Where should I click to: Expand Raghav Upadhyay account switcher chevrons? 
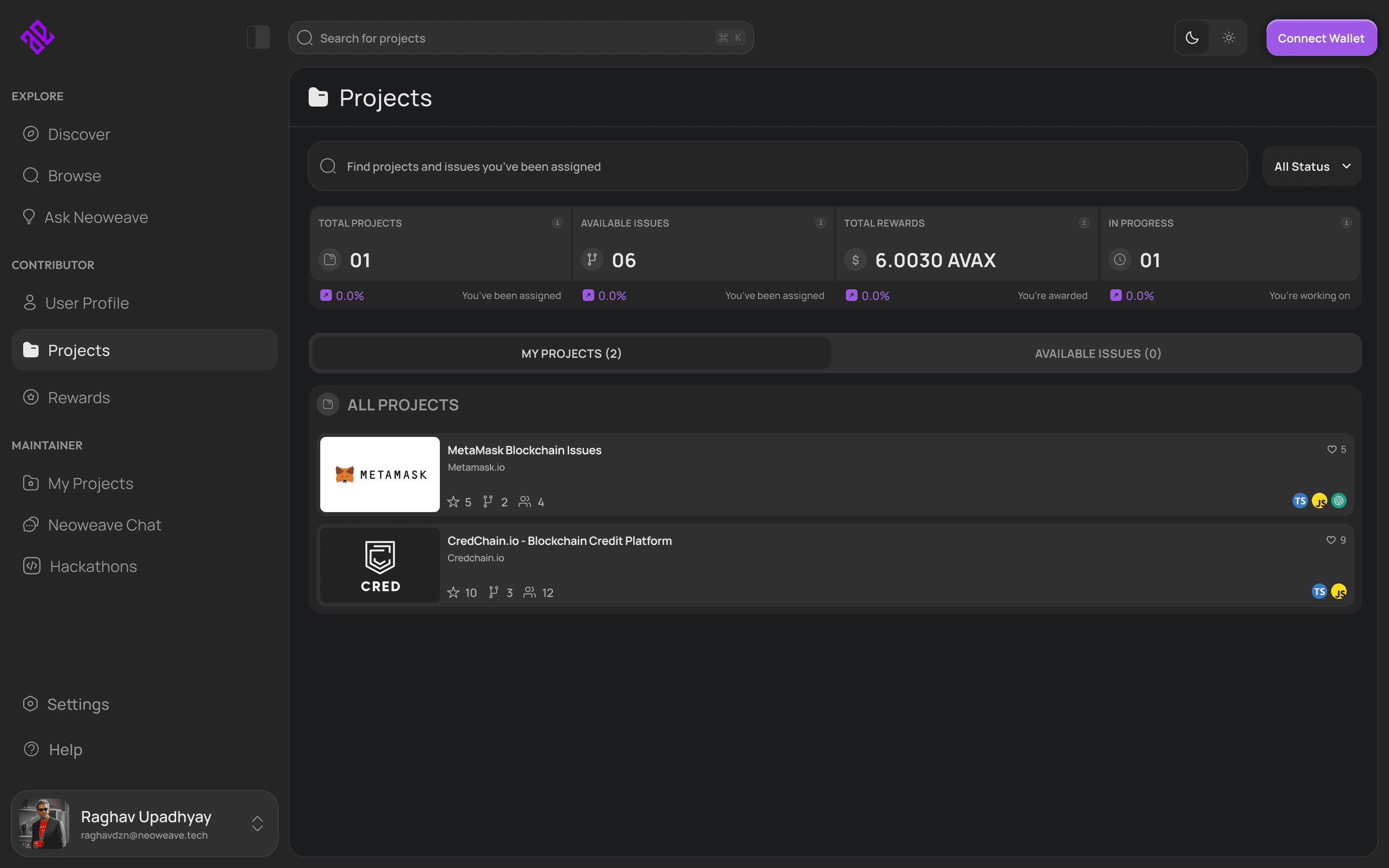point(257,823)
